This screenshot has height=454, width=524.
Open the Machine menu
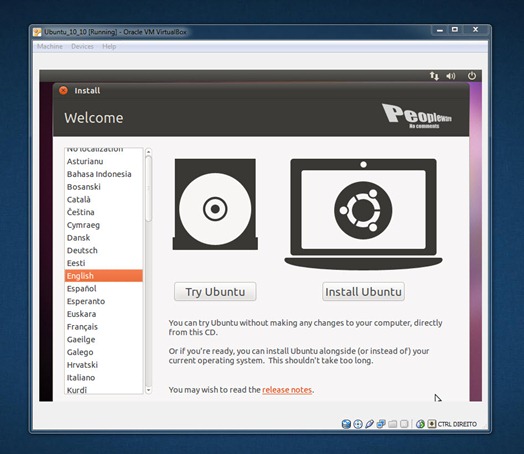(x=50, y=46)
